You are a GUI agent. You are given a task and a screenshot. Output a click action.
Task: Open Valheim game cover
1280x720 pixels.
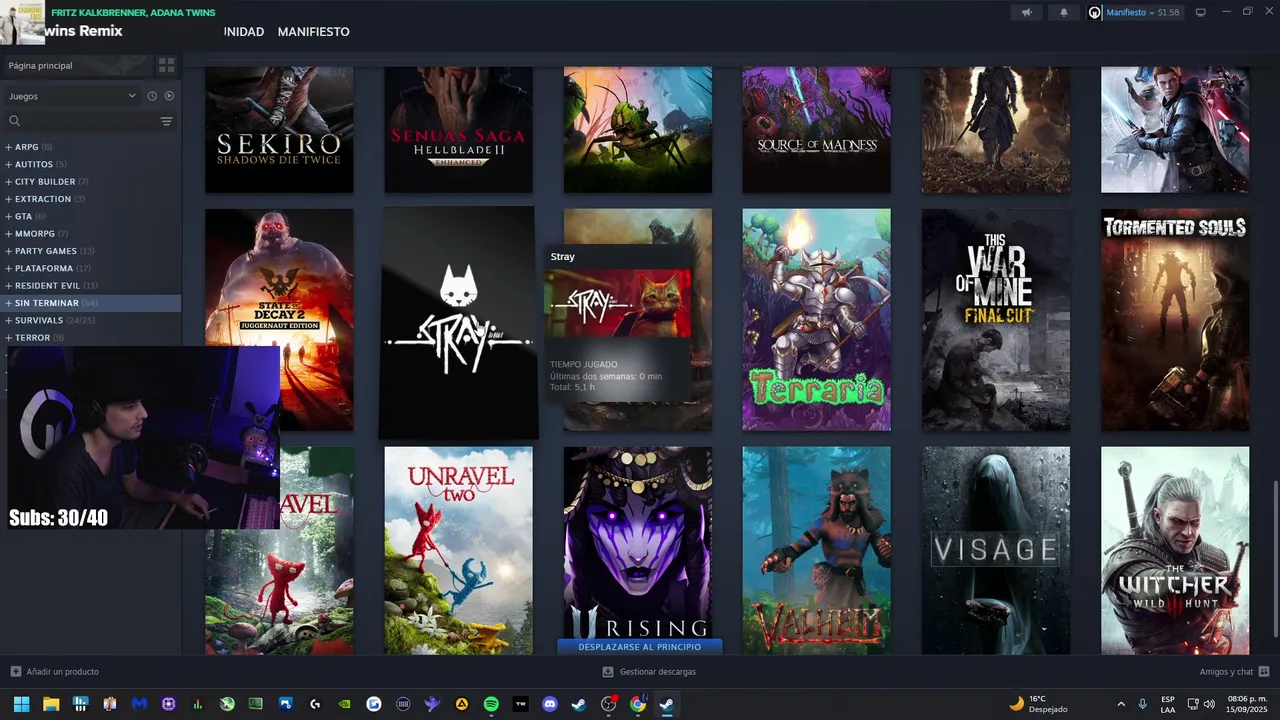(x=816, y=550)
